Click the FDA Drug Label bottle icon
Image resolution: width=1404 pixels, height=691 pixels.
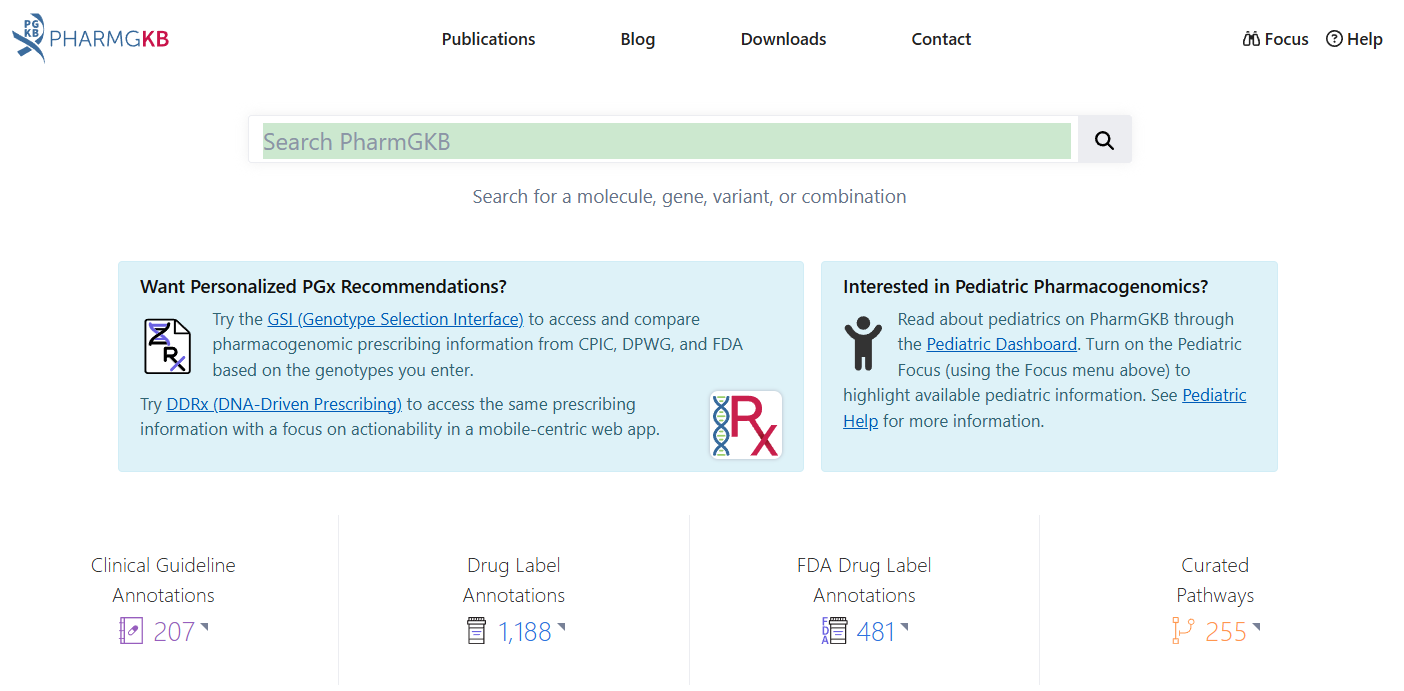833,631
